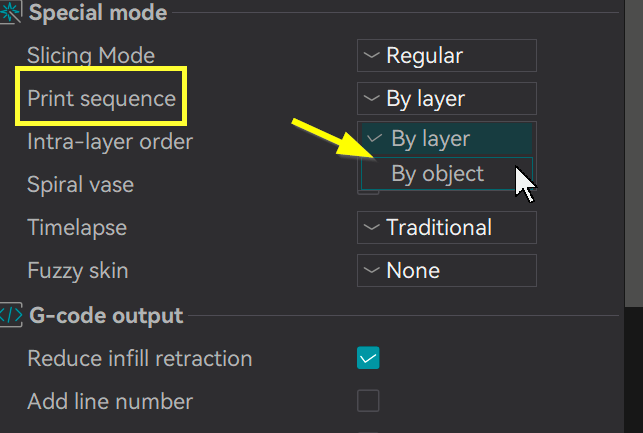This screenshot has height=433, width=643.
Task: Expand the Timelapse dropdown set to Traditional
Action: pyautogui.click(x=446, y=227)
